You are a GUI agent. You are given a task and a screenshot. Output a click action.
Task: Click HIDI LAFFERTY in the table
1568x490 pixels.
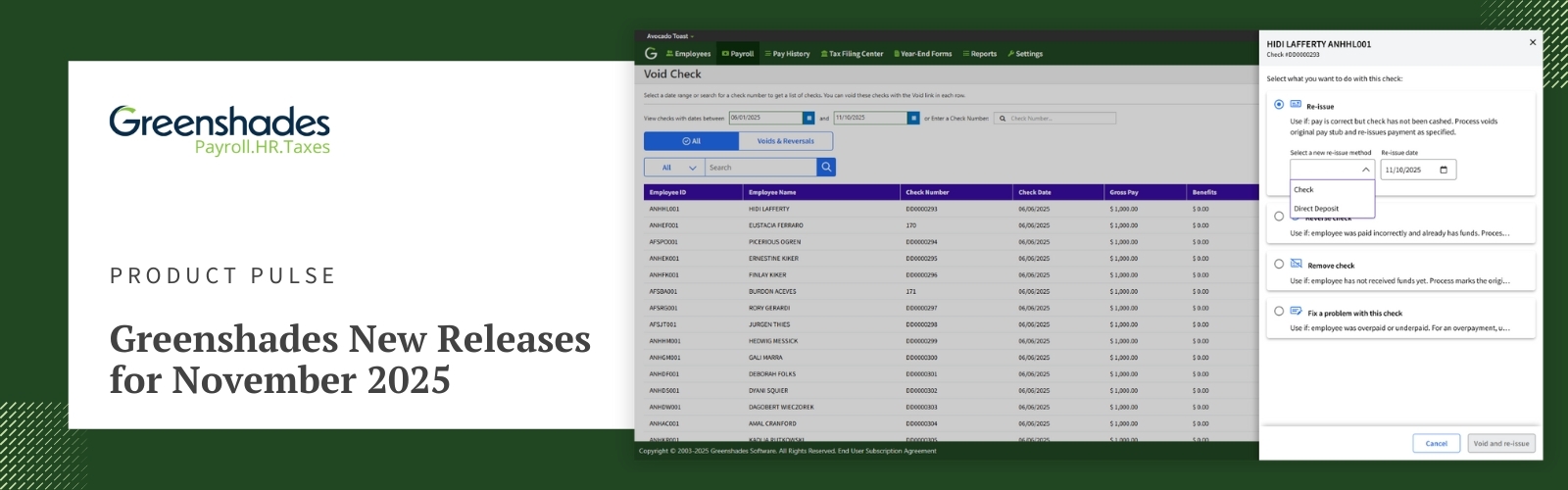pyautogui.click(x=769, y=209)
